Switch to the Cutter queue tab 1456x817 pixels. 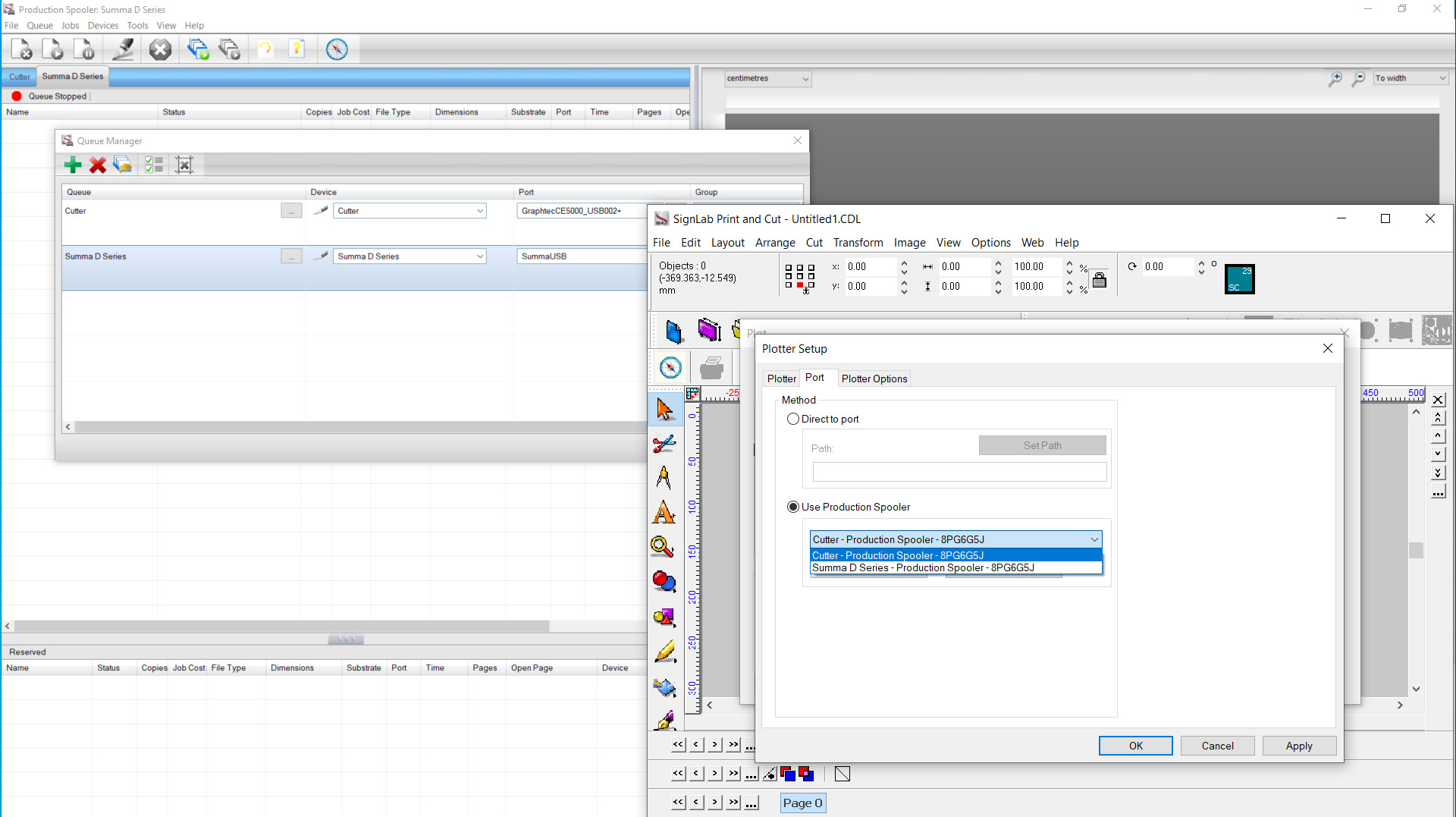click(20, 77)
